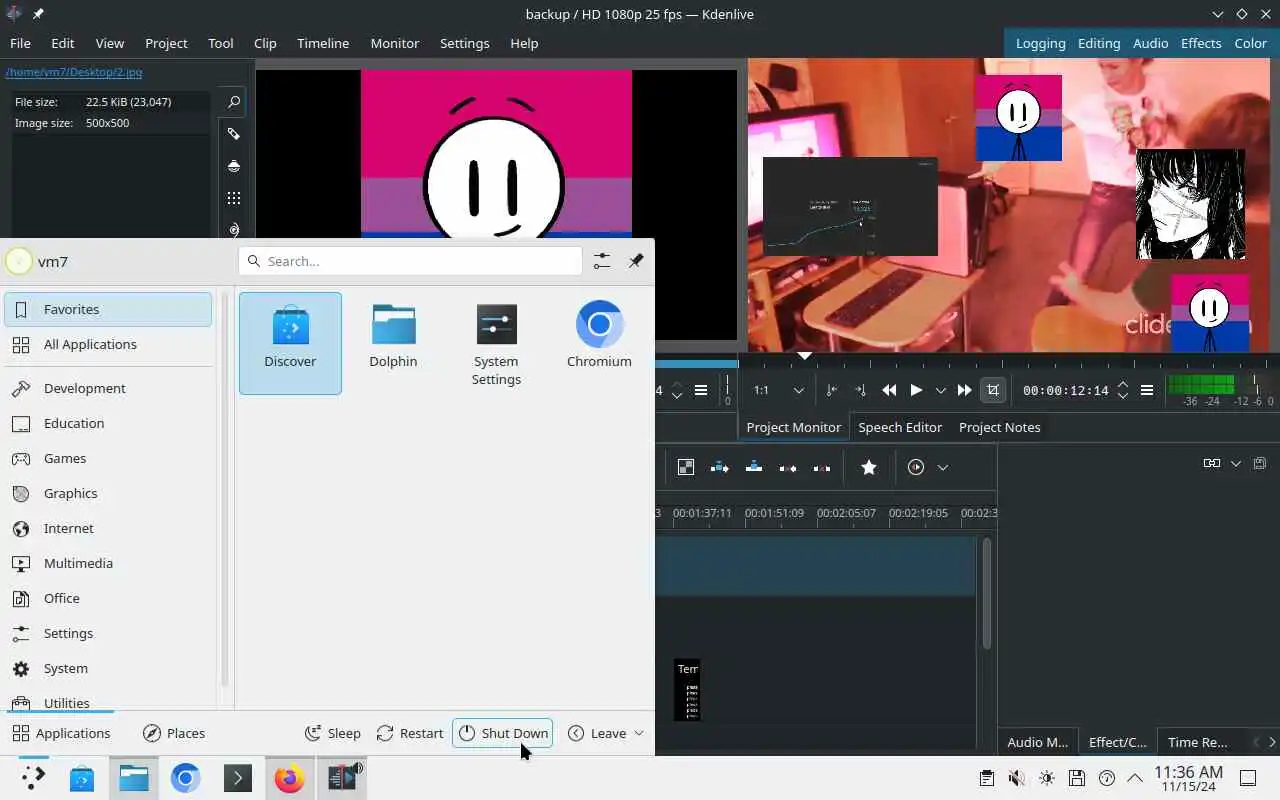Switch to the Editing workspace

pos(1099,43)
